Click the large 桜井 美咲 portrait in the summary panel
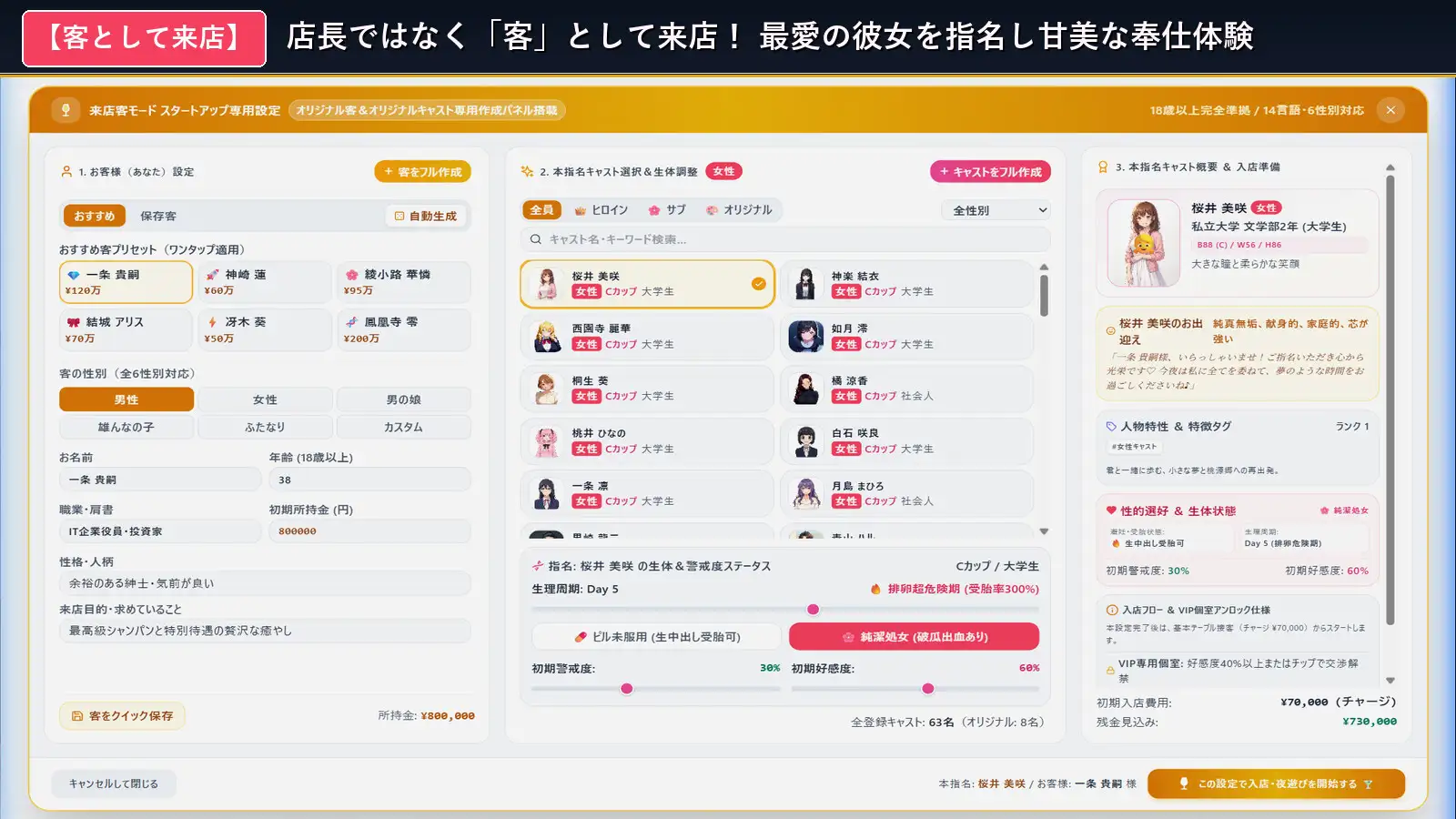Screen dimensions: 1456x819 pos(1144,243)
